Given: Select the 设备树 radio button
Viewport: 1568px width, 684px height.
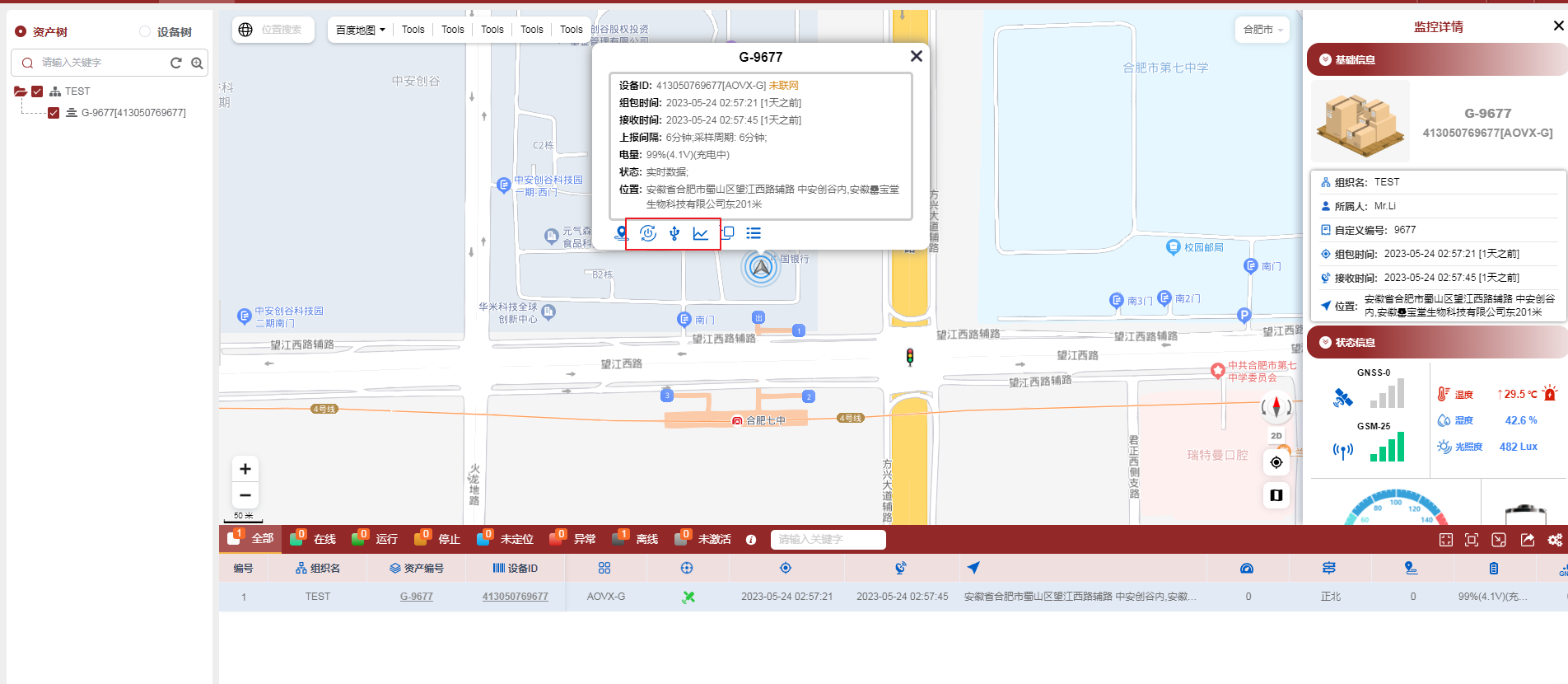Looking at the screenshot, I should click(x=145, y=31).
